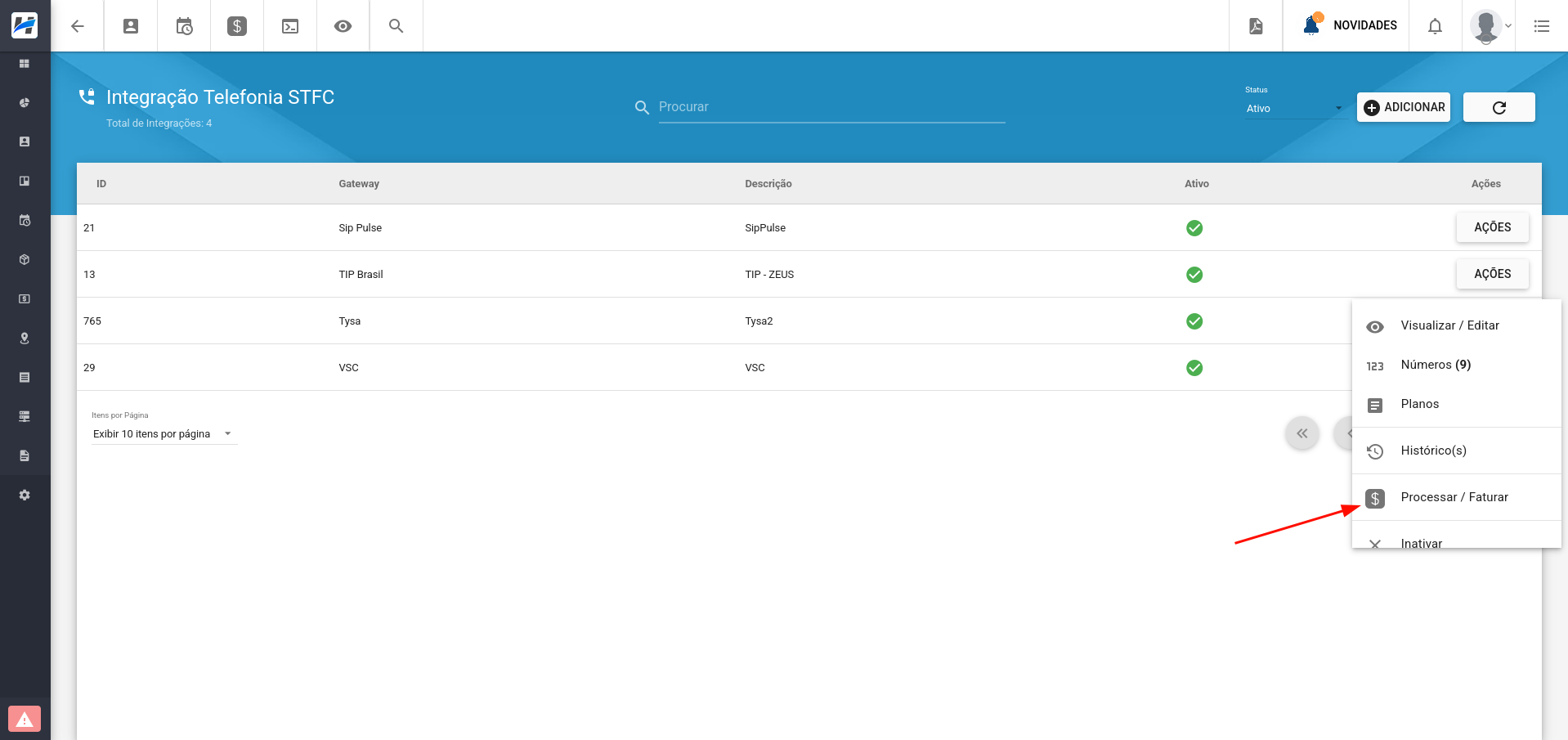The width and height of the screenshot is (1568, 740).
Task: Click the green active check for VSC
Action: click(1194, 368)
